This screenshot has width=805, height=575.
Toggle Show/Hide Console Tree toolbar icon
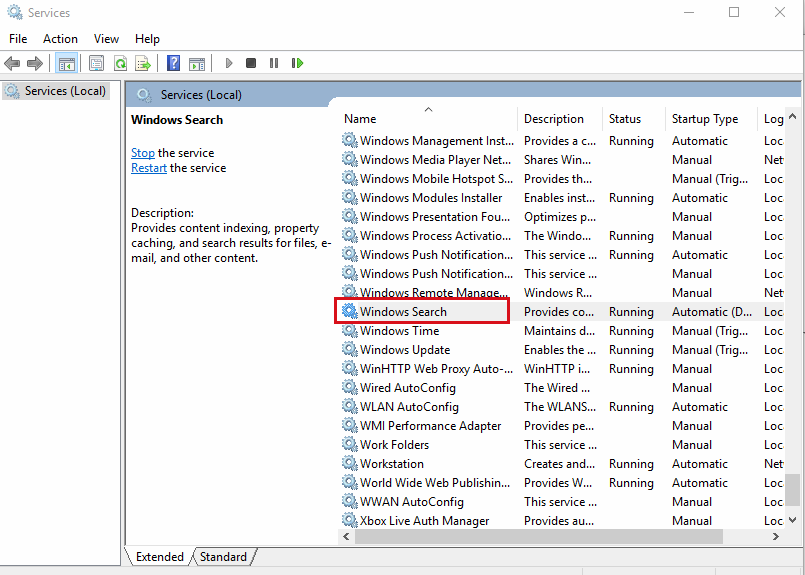coord(66,63)
